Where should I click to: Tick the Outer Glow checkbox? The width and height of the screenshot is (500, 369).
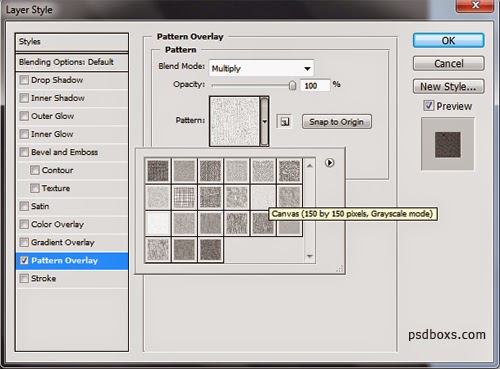click(24, 116)
